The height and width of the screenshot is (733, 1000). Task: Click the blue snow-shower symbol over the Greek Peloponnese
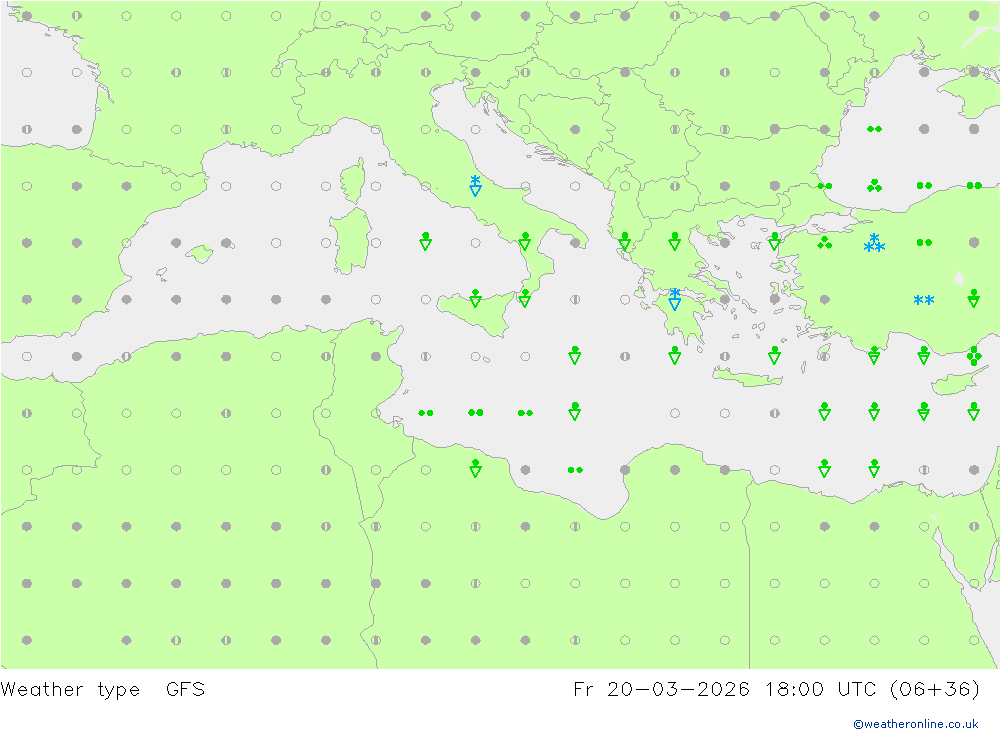[675, 299]
